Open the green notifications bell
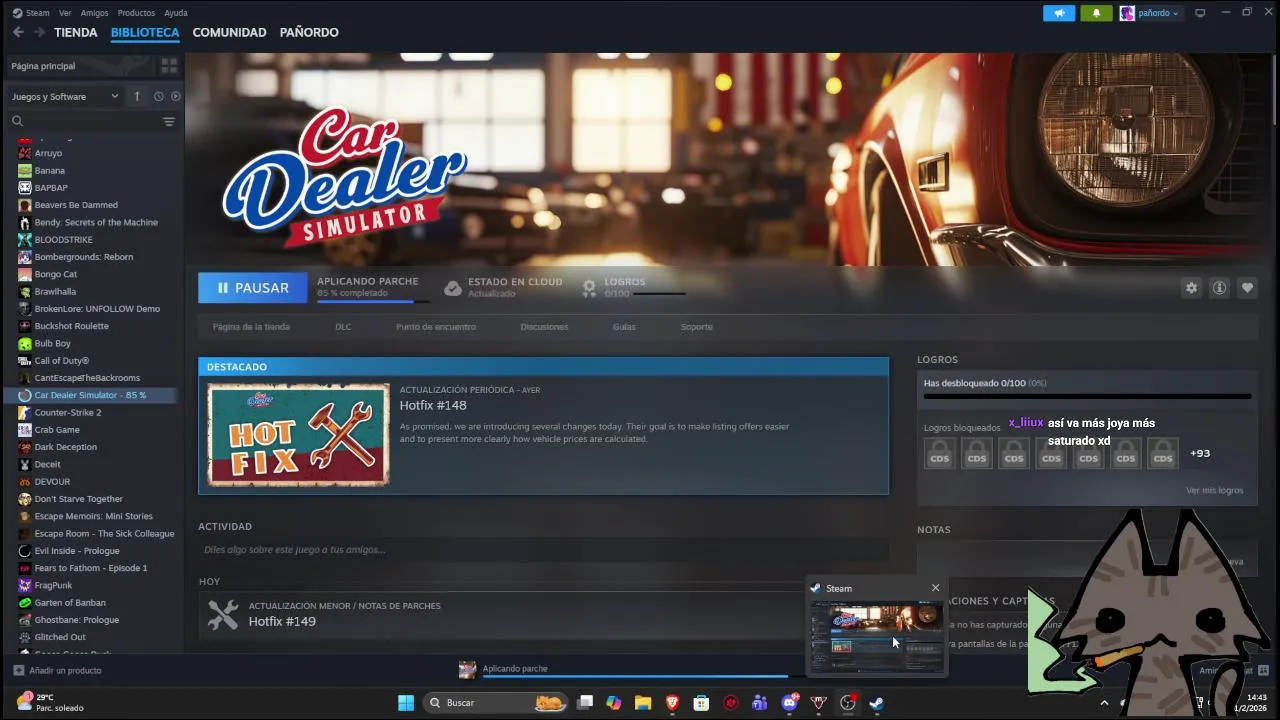The width and height of the screenshot is (1280, 720). coord(1096,13)
